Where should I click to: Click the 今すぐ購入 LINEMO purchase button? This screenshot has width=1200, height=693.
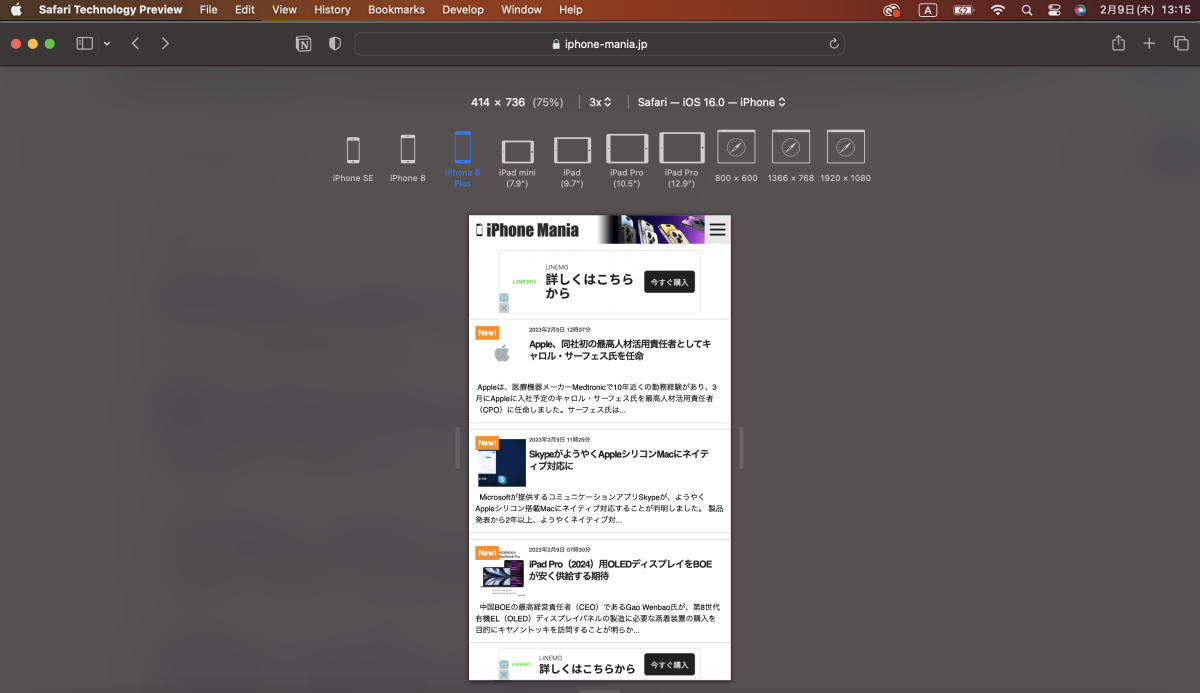668,282
